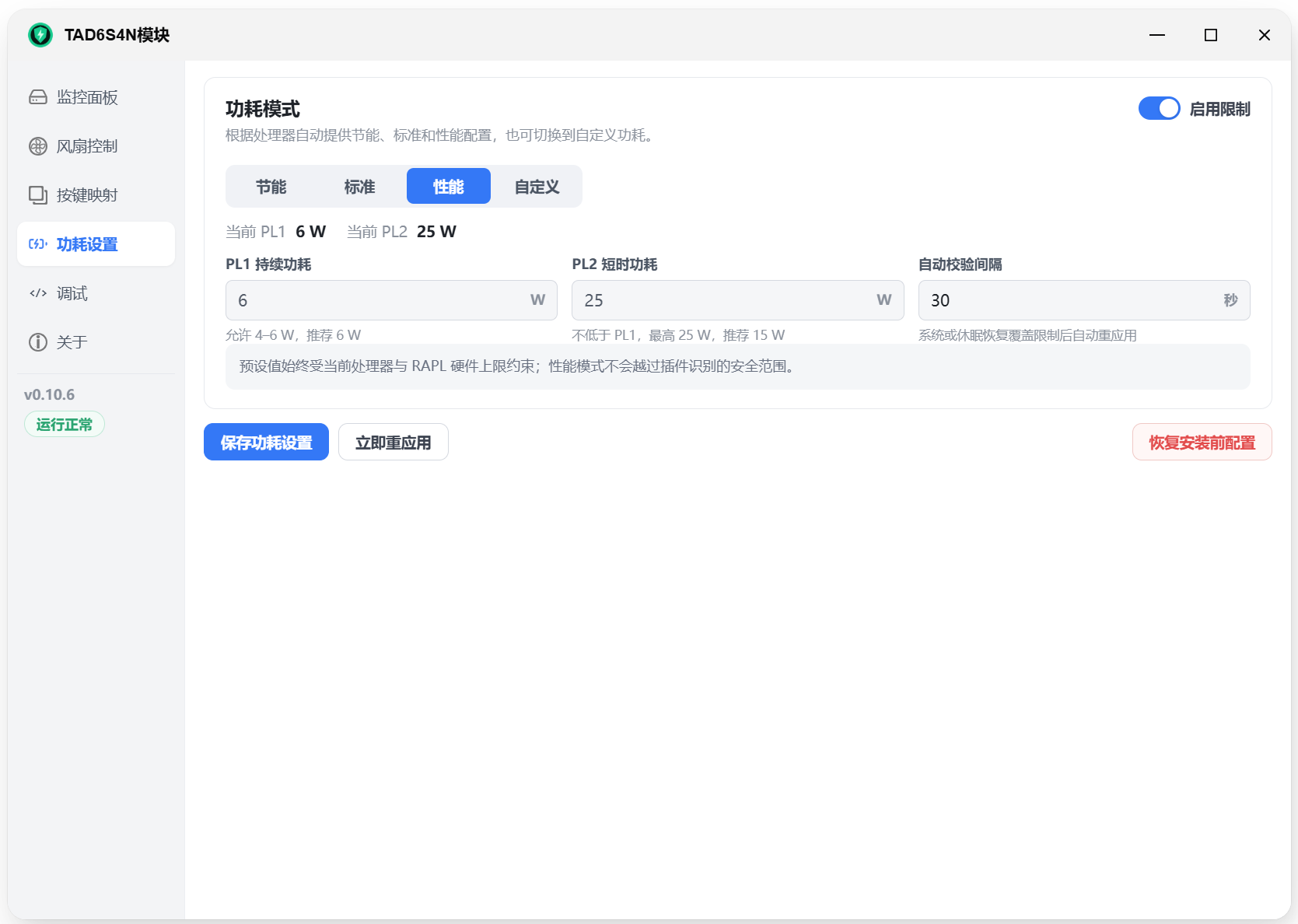This screenshot has width=1298, height=924.
Task: Click the 预设值始终受 RAPL notice text
Action: (518, 366)
